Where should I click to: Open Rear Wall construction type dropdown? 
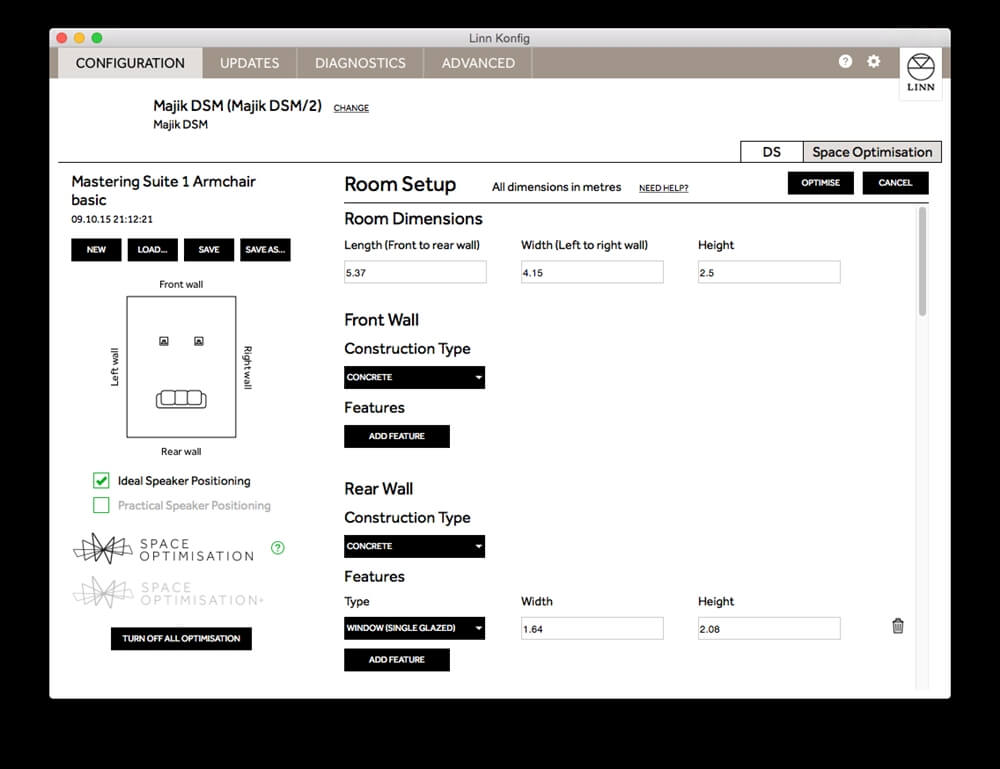[415, 546]
